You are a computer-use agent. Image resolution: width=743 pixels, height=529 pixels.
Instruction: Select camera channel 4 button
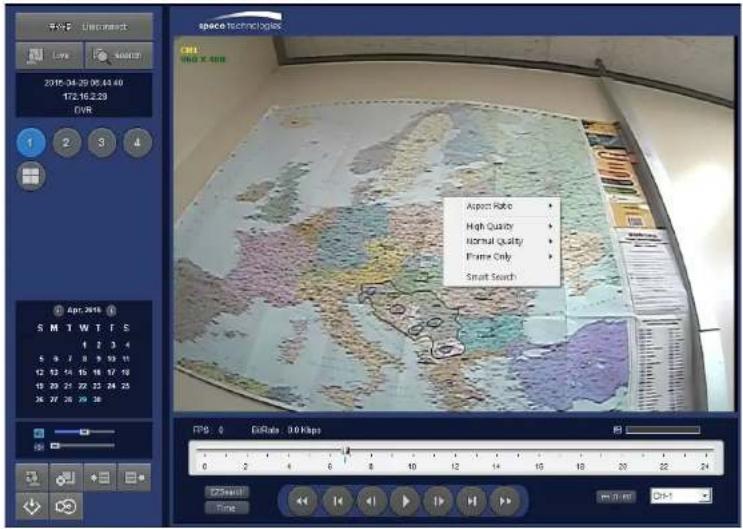(x=137, y=142)
